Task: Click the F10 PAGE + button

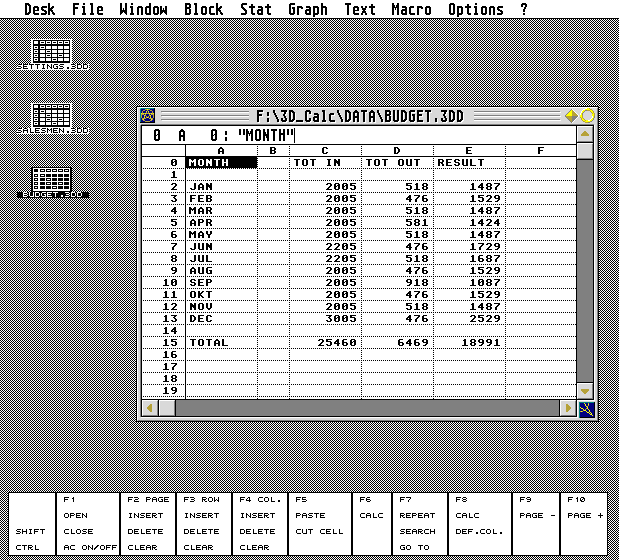Action: (x=585, y=515)
